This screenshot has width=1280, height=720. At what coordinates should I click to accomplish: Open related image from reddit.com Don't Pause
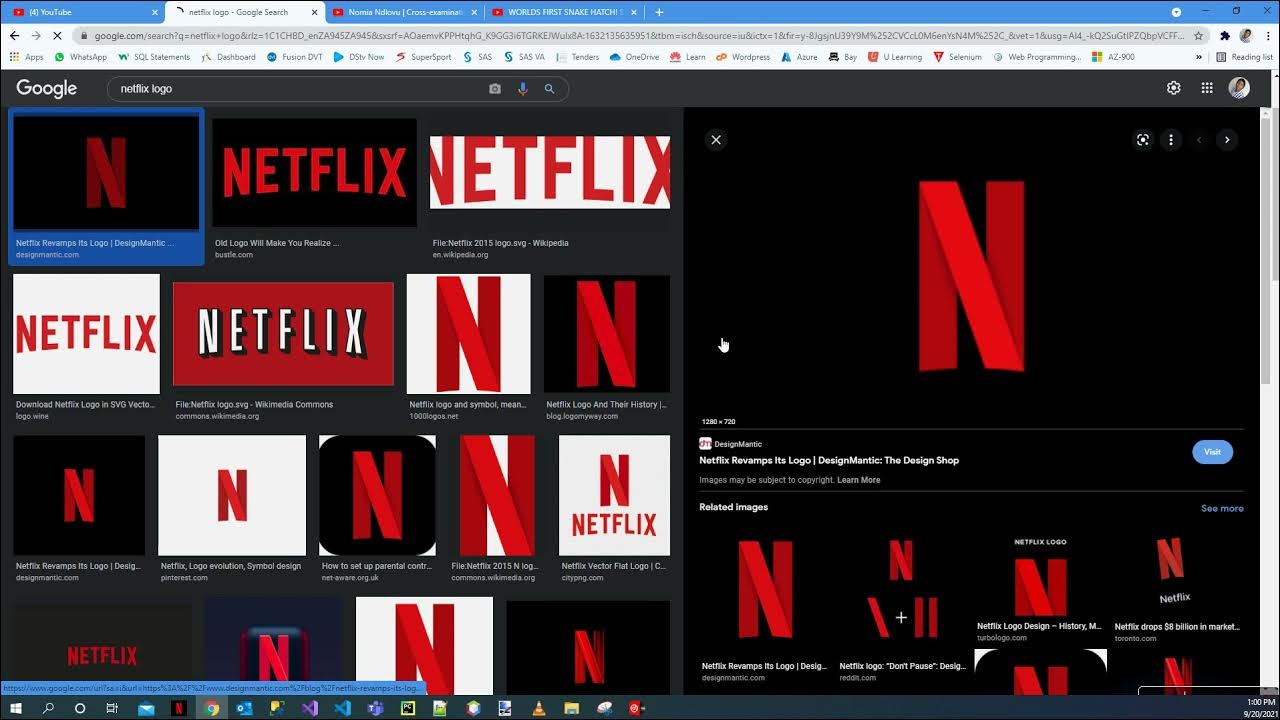(903, 590)
